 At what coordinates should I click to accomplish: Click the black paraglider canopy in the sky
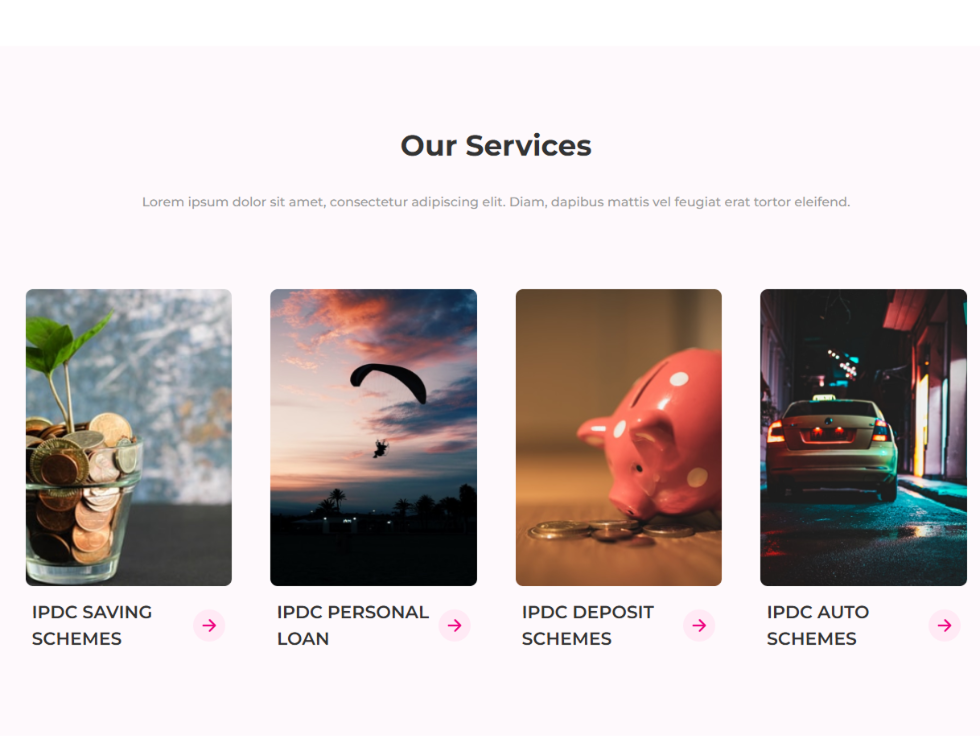pos(389,382)
